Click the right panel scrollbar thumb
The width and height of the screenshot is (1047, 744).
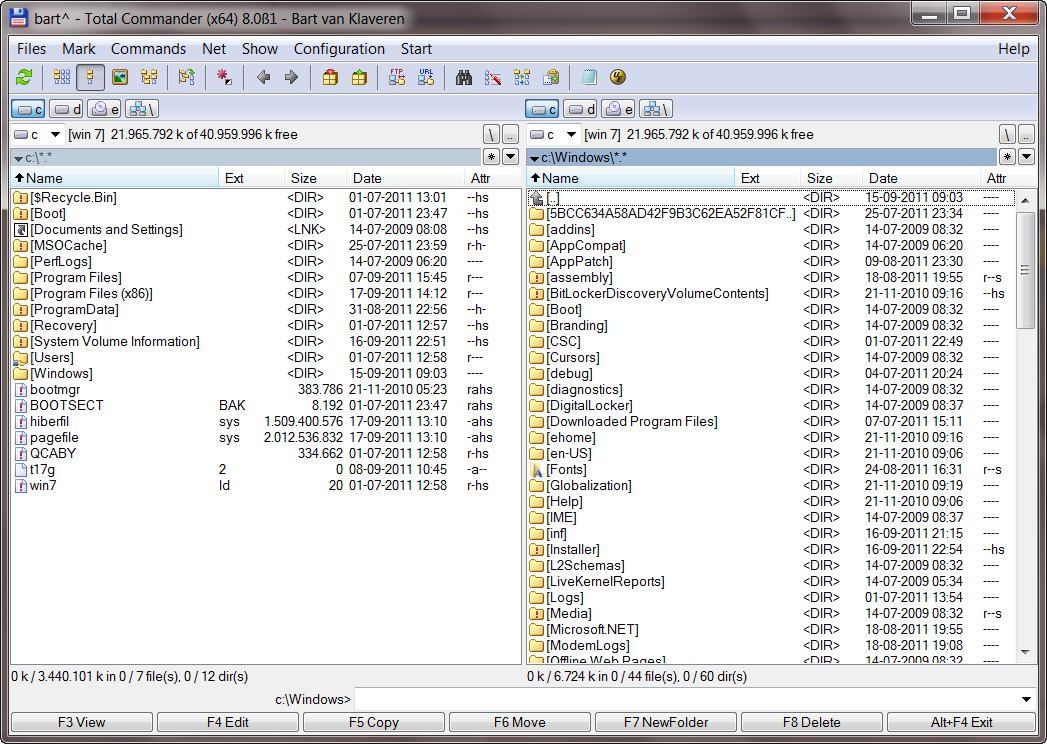coord(1025,270)
